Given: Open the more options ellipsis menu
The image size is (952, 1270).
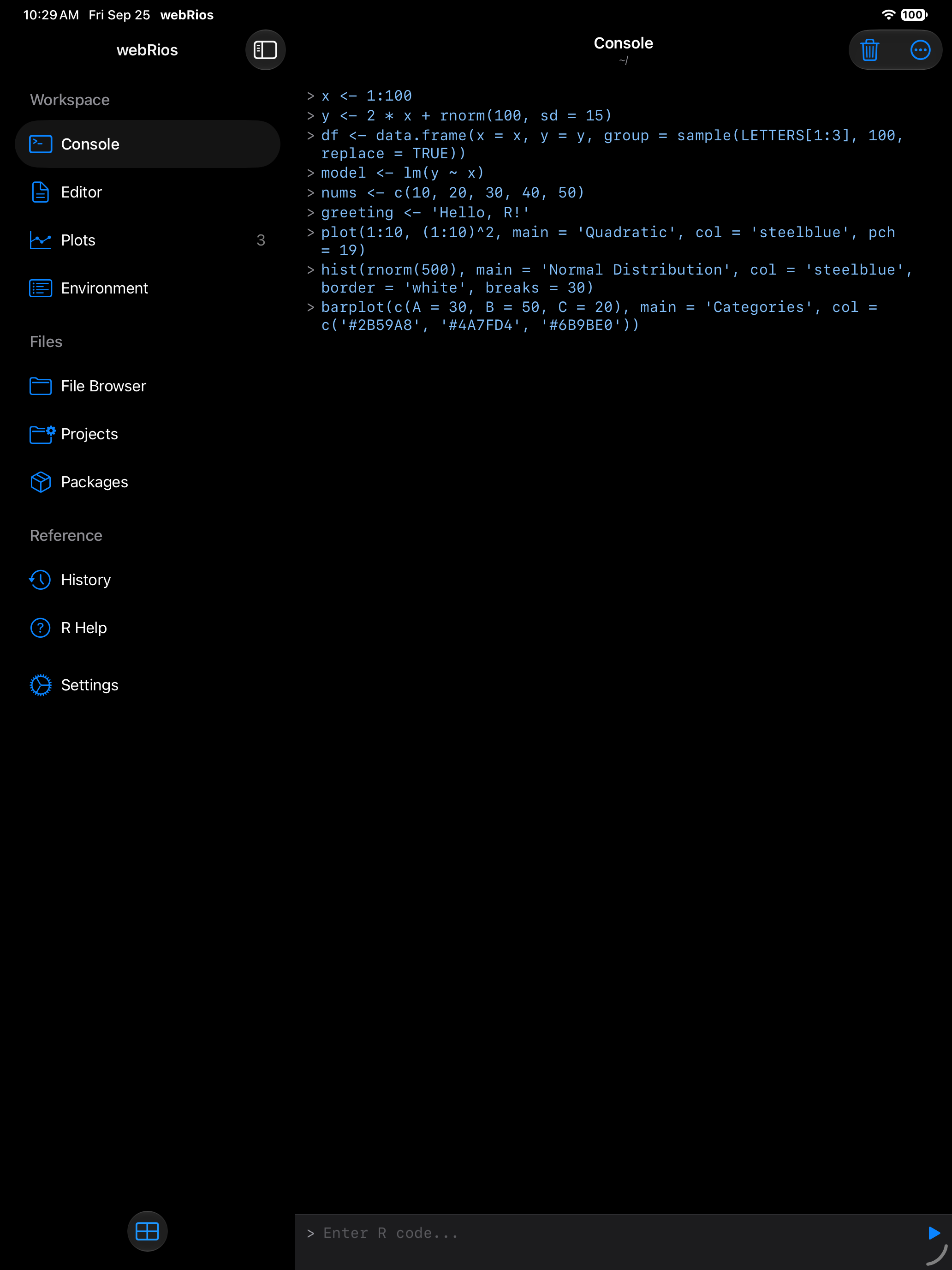Looking at the screenshot, I should coord(920,50).
